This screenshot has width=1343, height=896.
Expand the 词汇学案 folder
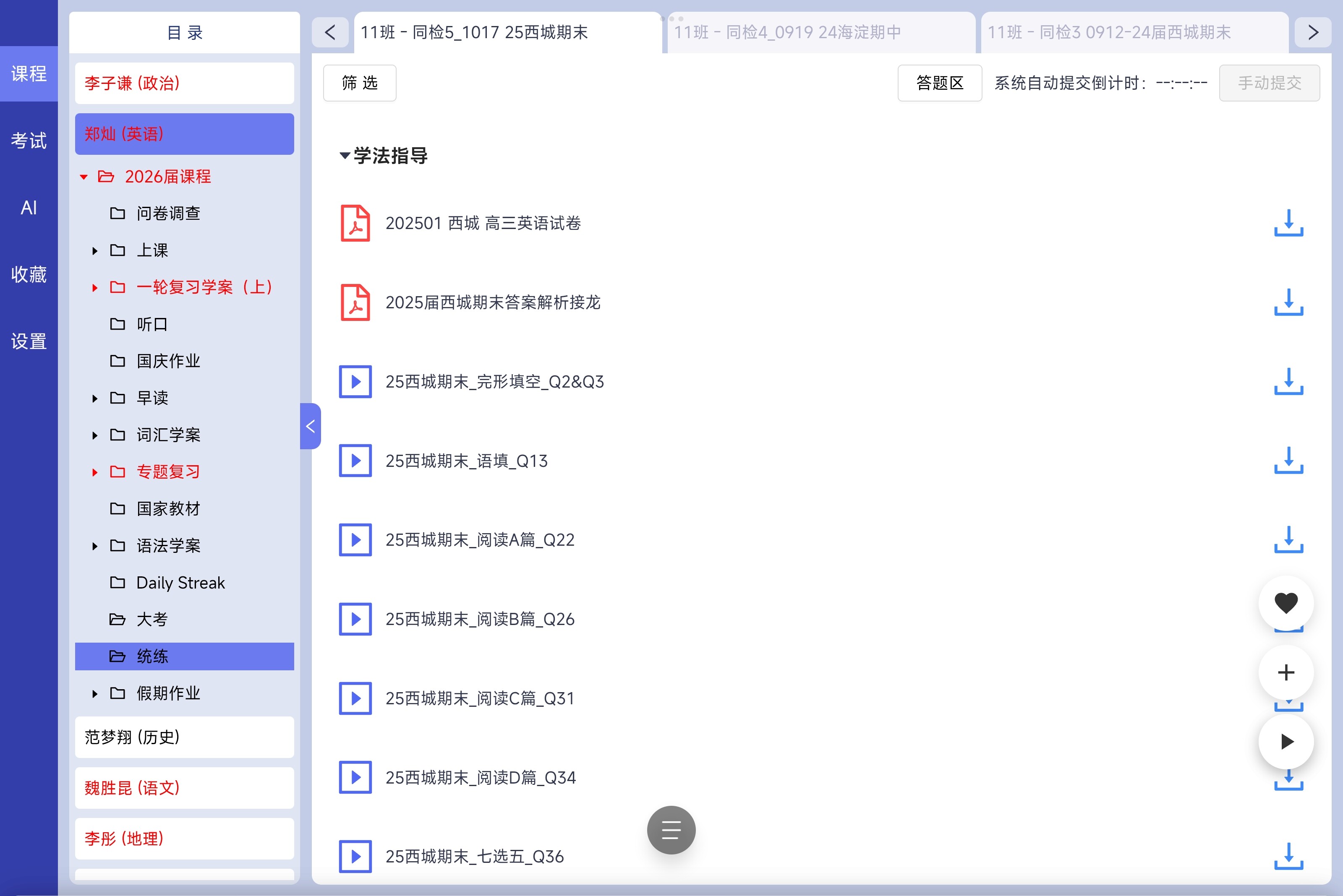(x=95, y=435)
